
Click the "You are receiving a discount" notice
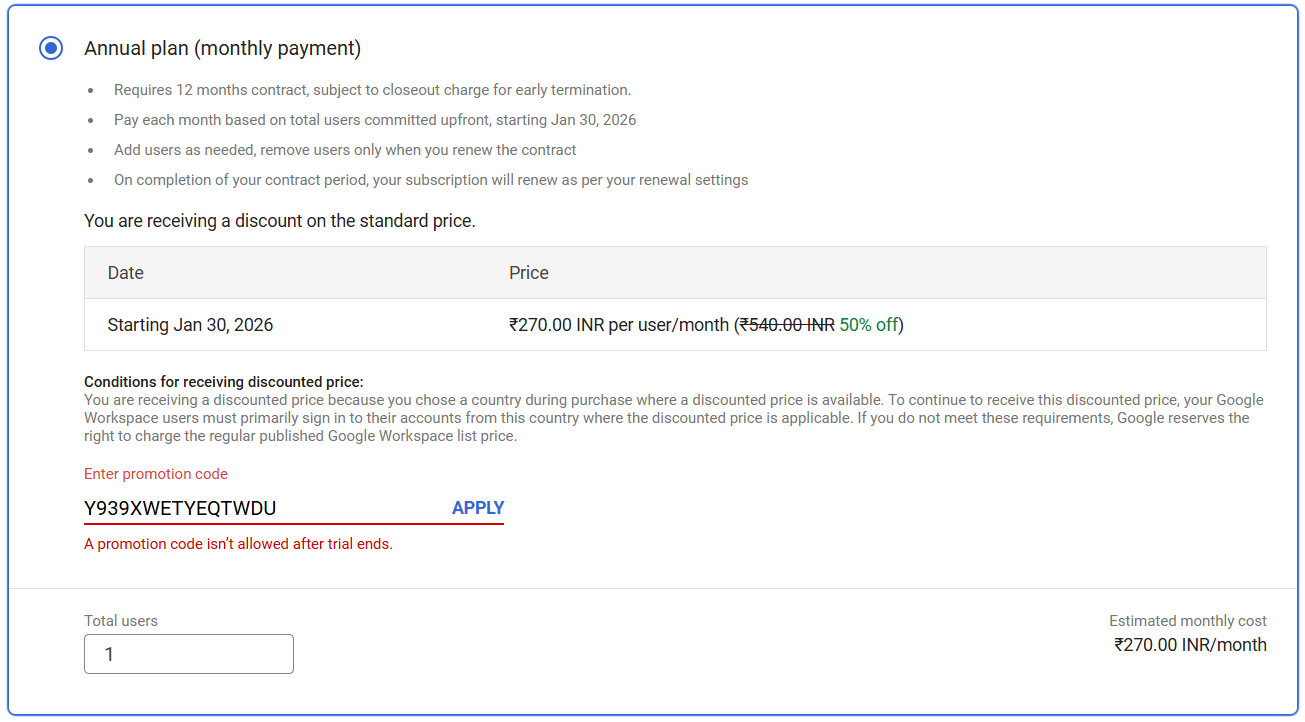coord(280,221)
